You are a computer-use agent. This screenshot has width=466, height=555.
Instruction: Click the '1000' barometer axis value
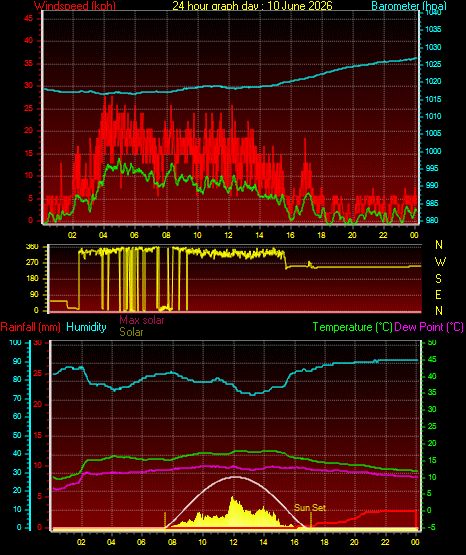pyautogui.click(x=433, y=151)
